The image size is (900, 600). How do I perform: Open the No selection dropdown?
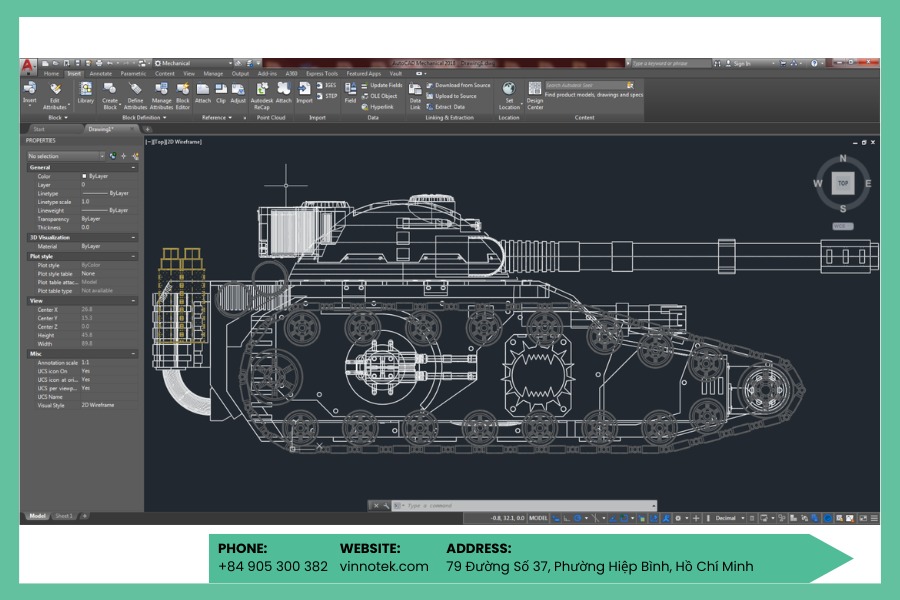[66, 156]
